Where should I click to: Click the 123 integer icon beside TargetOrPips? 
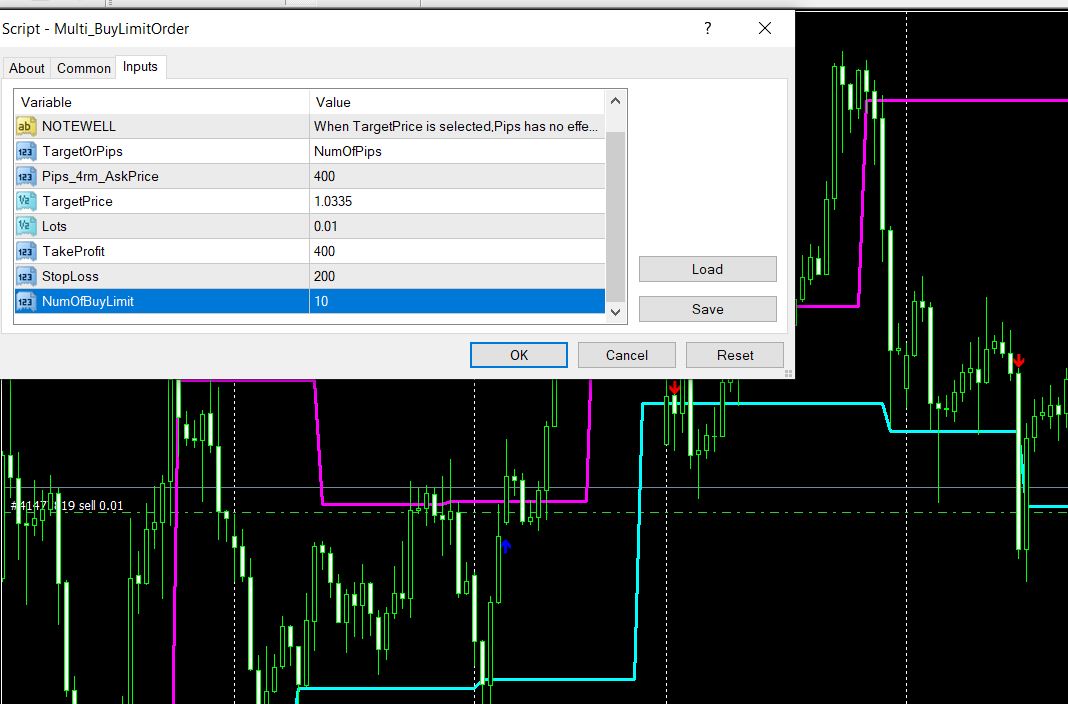pos(25,151)
